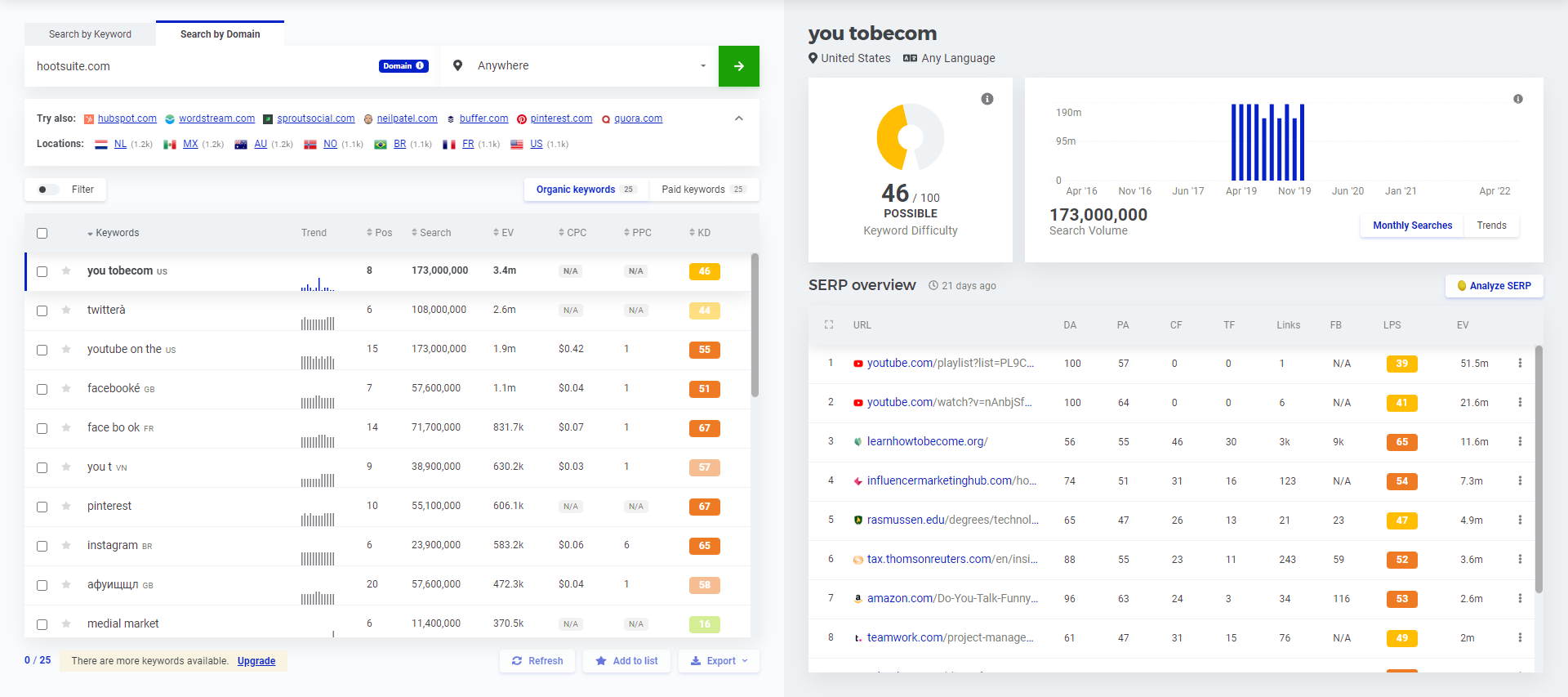
Task: Collapse the 'Try also' suggestions panel
Action: [x=739, y=118]
